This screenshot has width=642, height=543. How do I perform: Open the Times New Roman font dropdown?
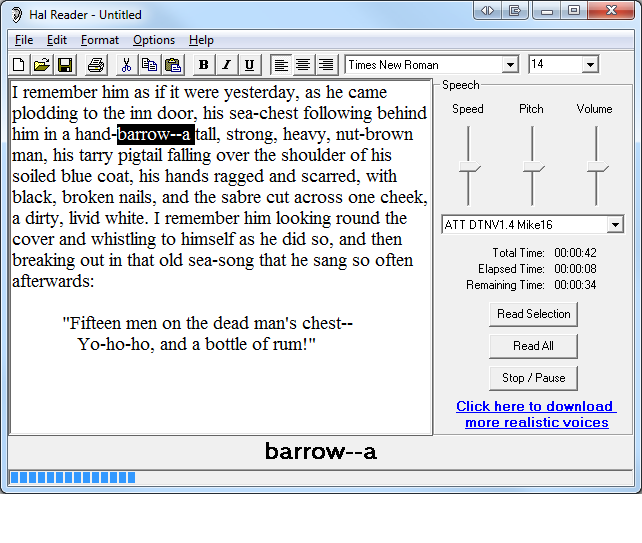pos(510,65)
